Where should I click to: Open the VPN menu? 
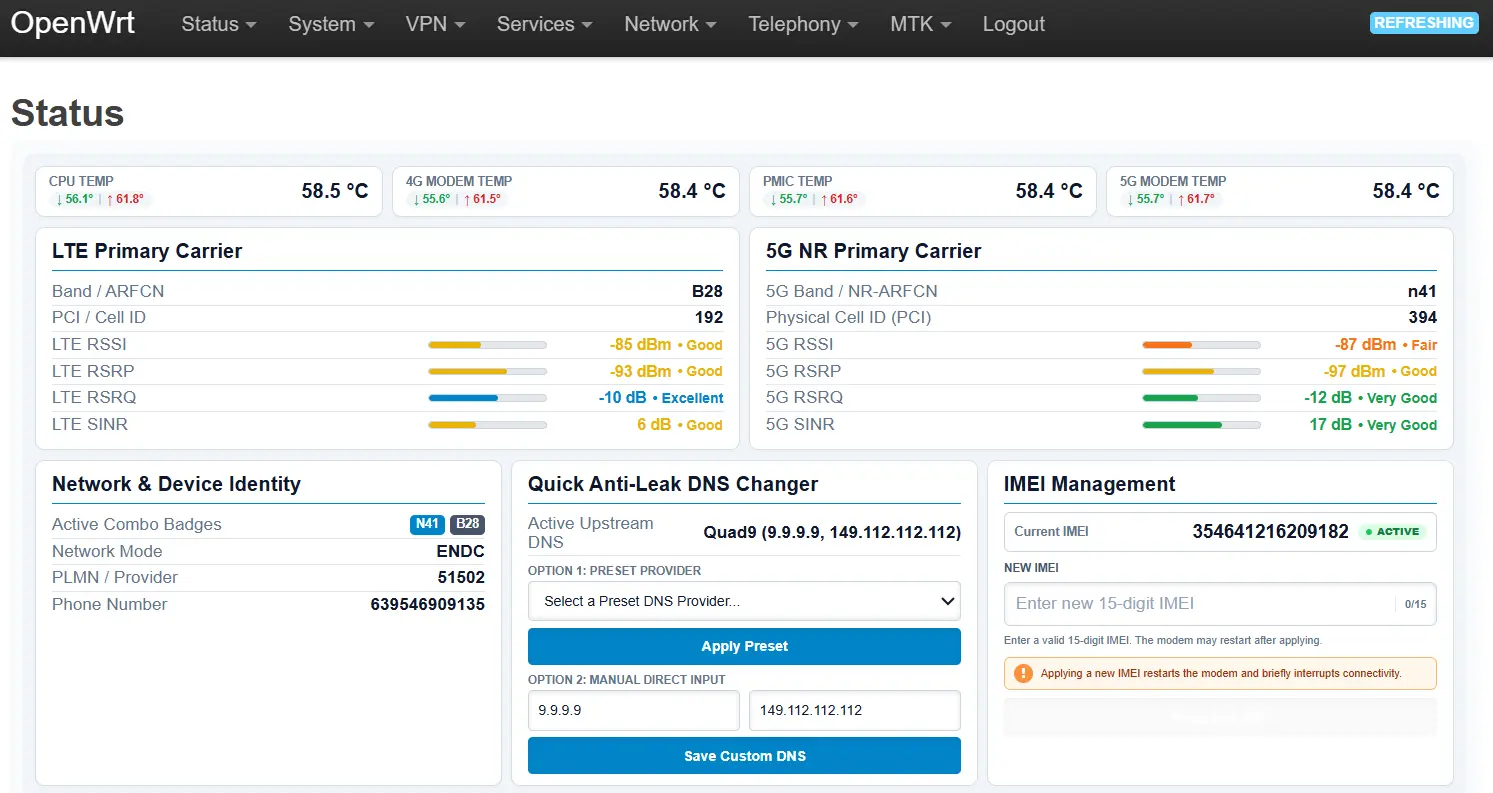pyautogui.click(x=435, y=24)
